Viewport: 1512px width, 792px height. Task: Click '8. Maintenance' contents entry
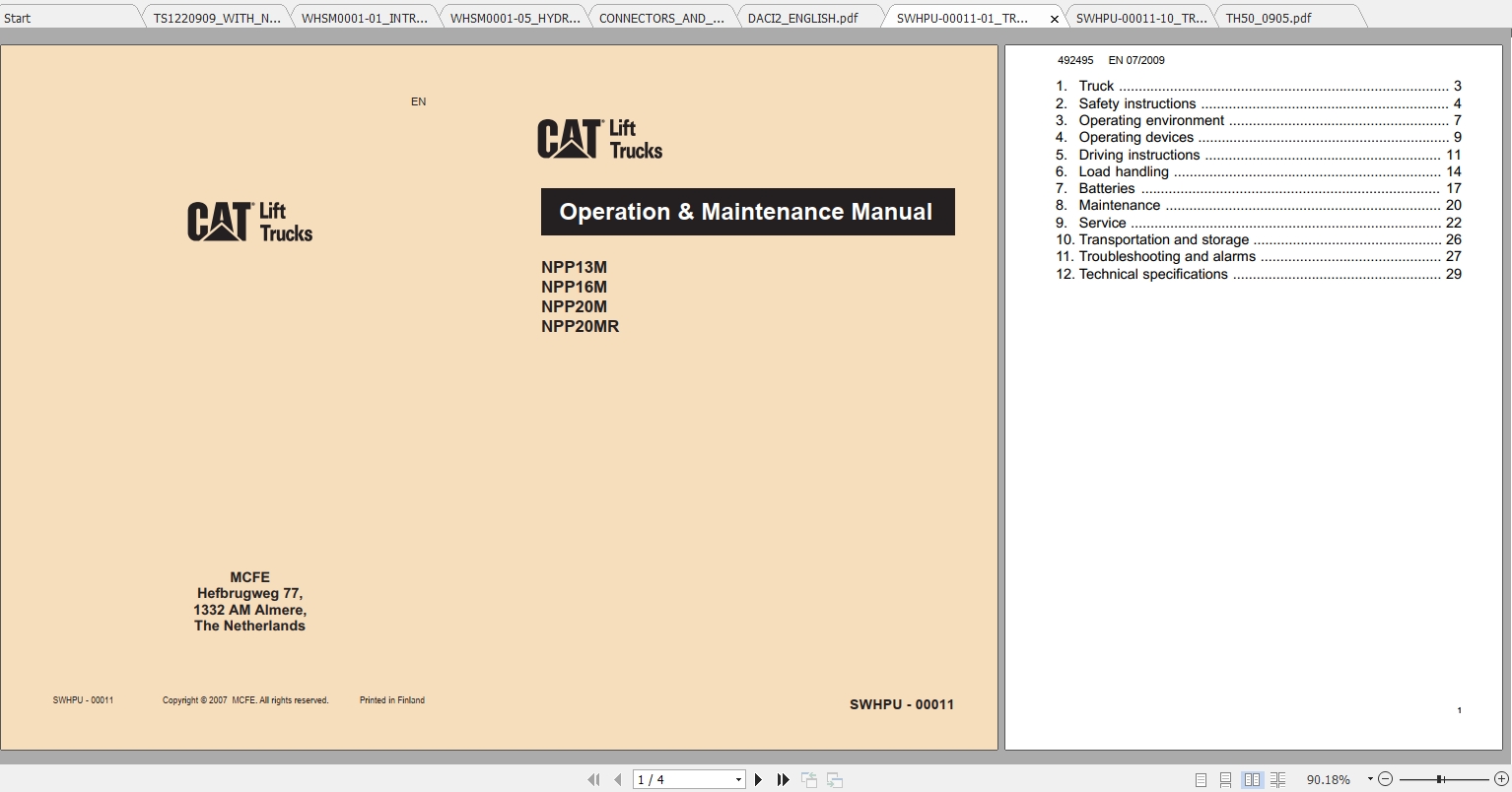(x=1259, y=205)
